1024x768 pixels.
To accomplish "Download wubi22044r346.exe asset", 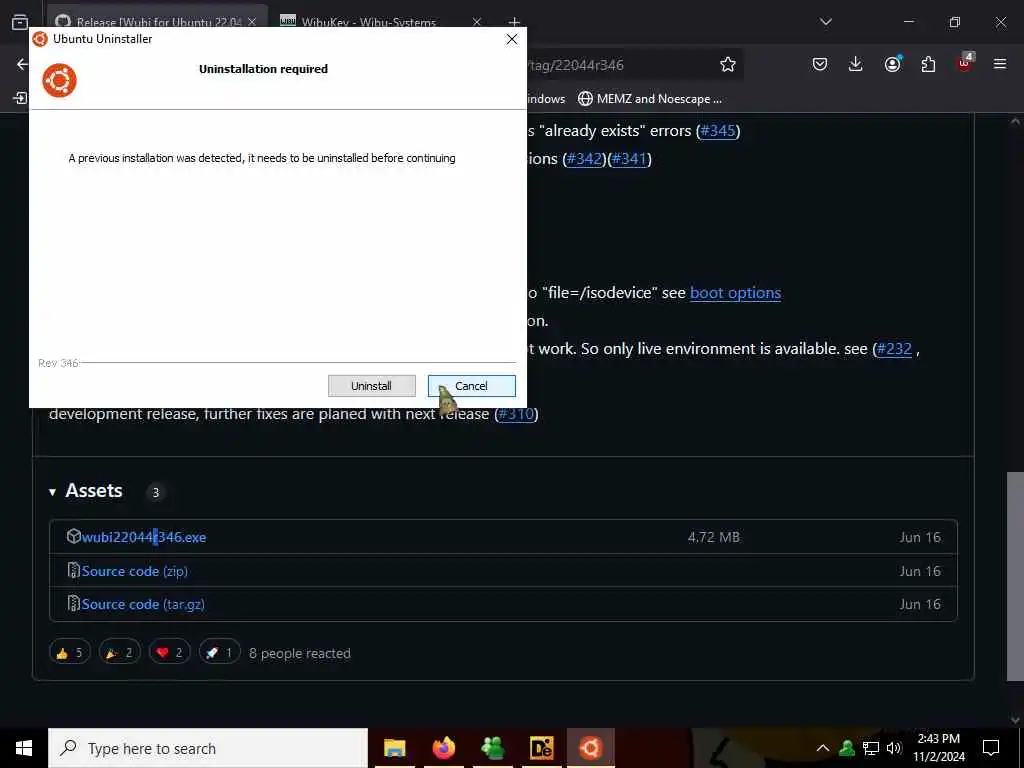I will click(144, 537).
